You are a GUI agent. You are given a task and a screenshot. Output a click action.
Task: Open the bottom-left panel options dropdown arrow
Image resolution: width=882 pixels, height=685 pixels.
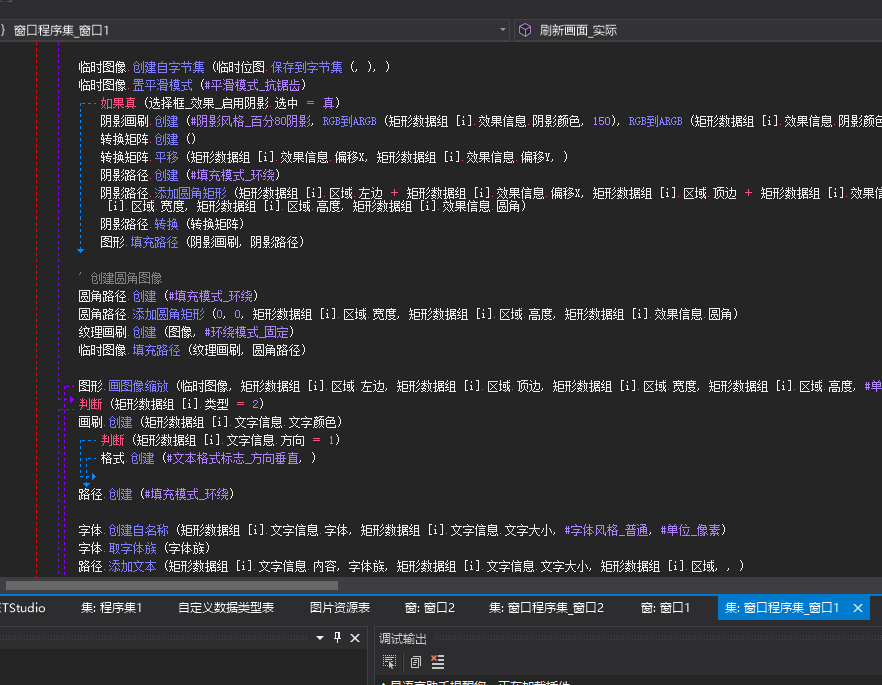pos(320,638)
